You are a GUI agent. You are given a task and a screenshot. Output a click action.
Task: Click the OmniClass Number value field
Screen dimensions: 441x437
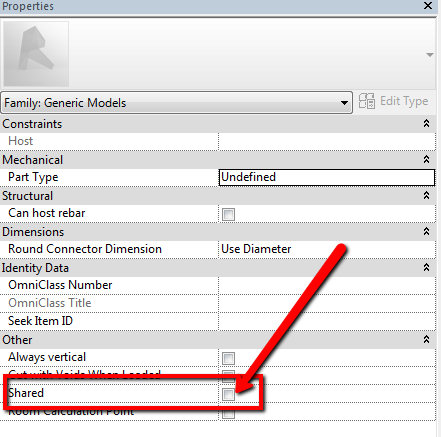327,285
